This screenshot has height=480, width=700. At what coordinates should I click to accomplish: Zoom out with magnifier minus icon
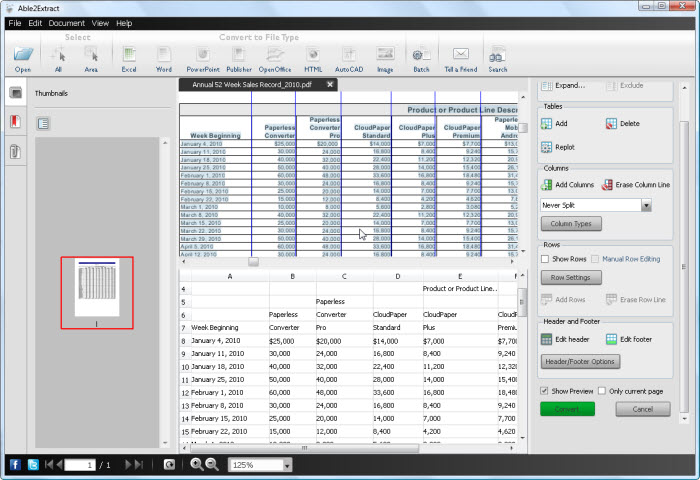(x=212, y=464)
